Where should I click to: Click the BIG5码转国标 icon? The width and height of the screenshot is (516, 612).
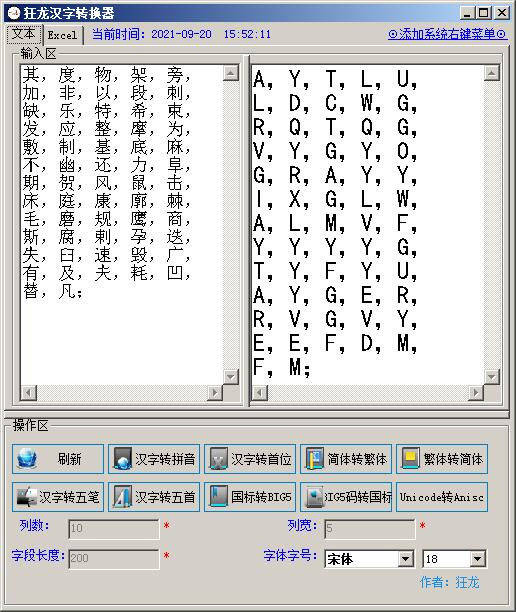pyautogui.click(x=314, y=497)
